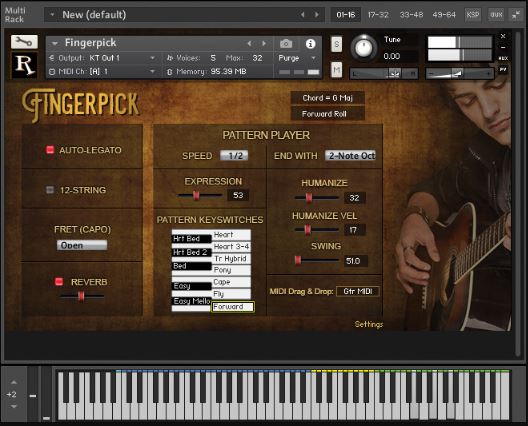Open the Purge menu dropdown
Image resolution: width=528 pixels, height=426 pixels.
pyautogui.click(x=297, y=58)
